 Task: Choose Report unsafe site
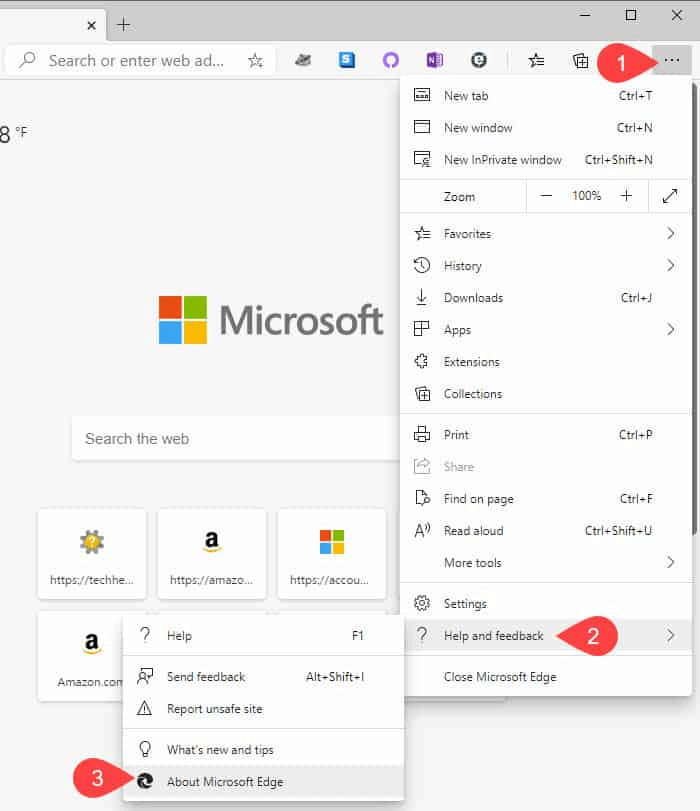263,709
